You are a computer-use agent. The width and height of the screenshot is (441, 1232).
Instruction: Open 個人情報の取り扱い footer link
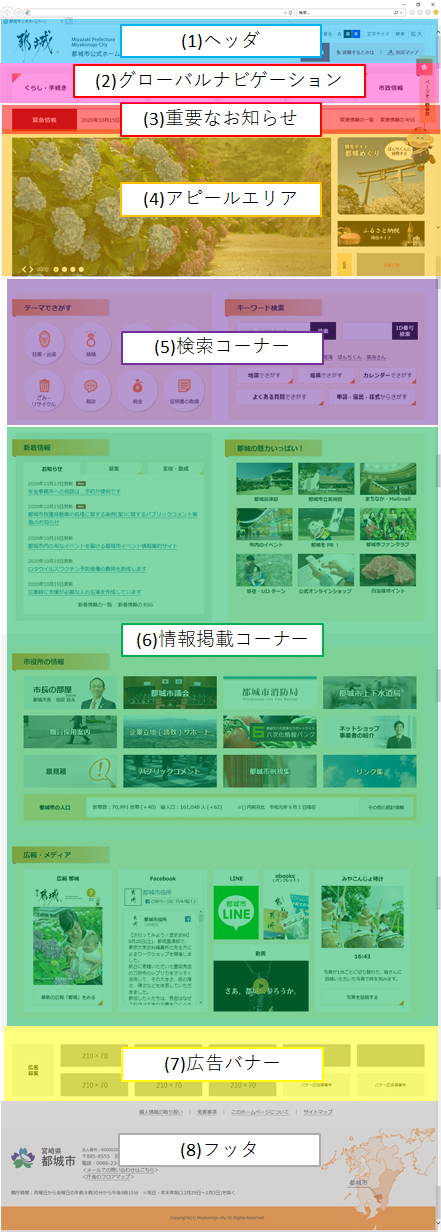coord(160,1111)
